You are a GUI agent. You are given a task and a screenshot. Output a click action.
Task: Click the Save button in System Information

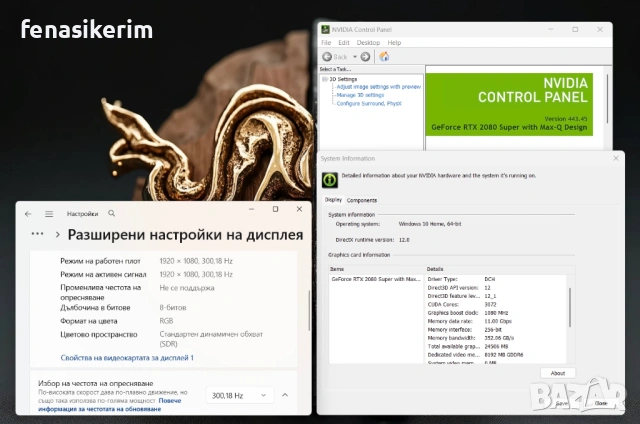pyautogui.click(x=562, y=403)
